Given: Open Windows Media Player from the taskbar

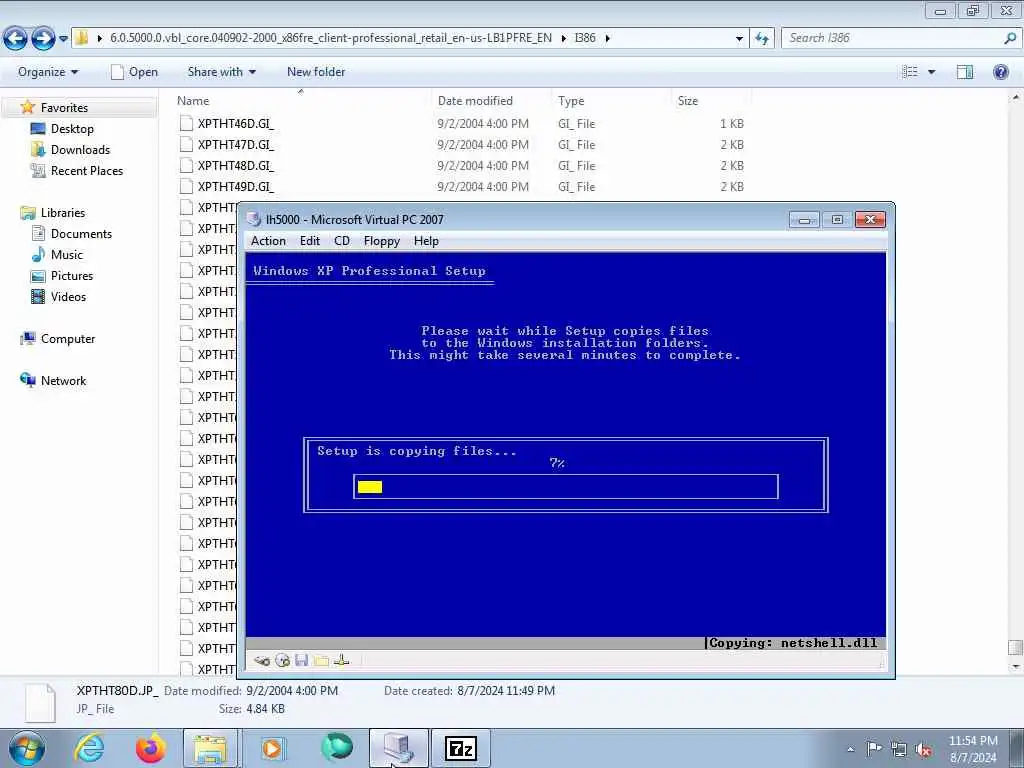Looking at the screenshot, I should [272, 748].
